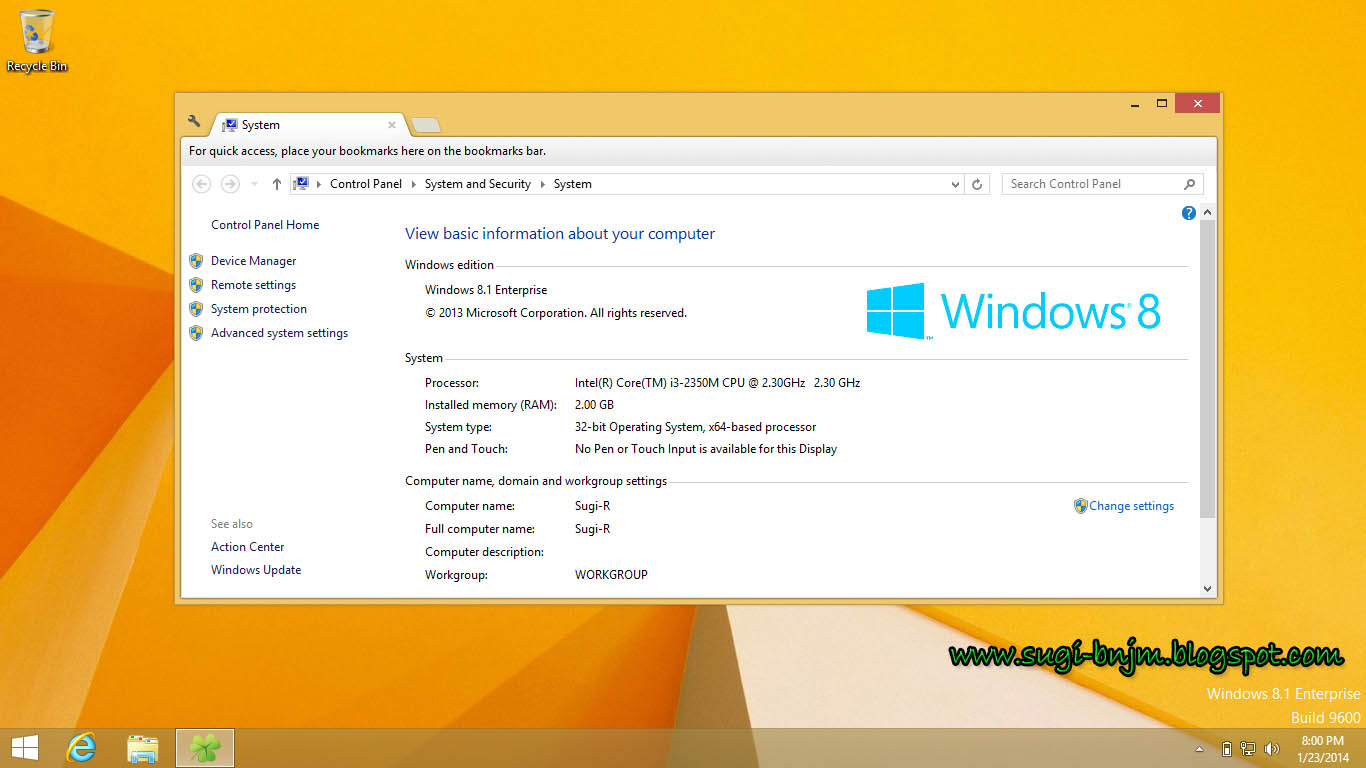Click the blue help question mark icon
Viewport: 1366px width, 768px height.
1188,212
